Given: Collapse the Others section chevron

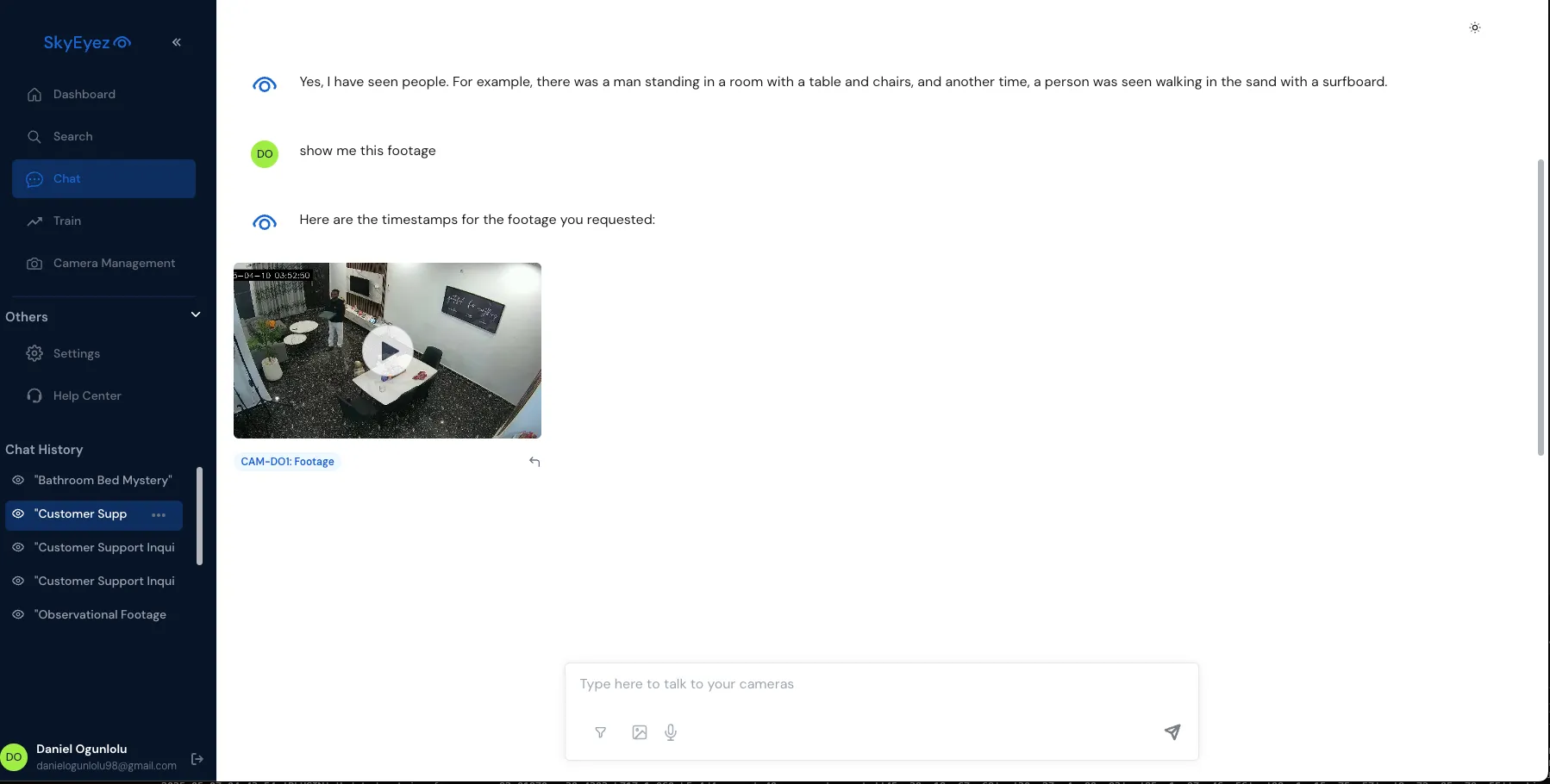Looking at the screenshot, I should pyautogui.click(x=196, y=314).
